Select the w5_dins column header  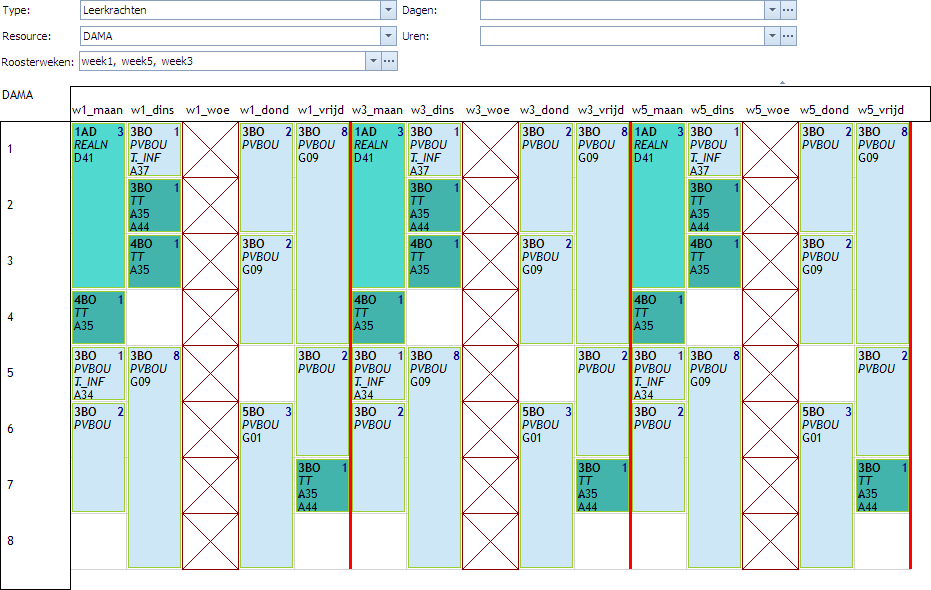click(712, 110)
